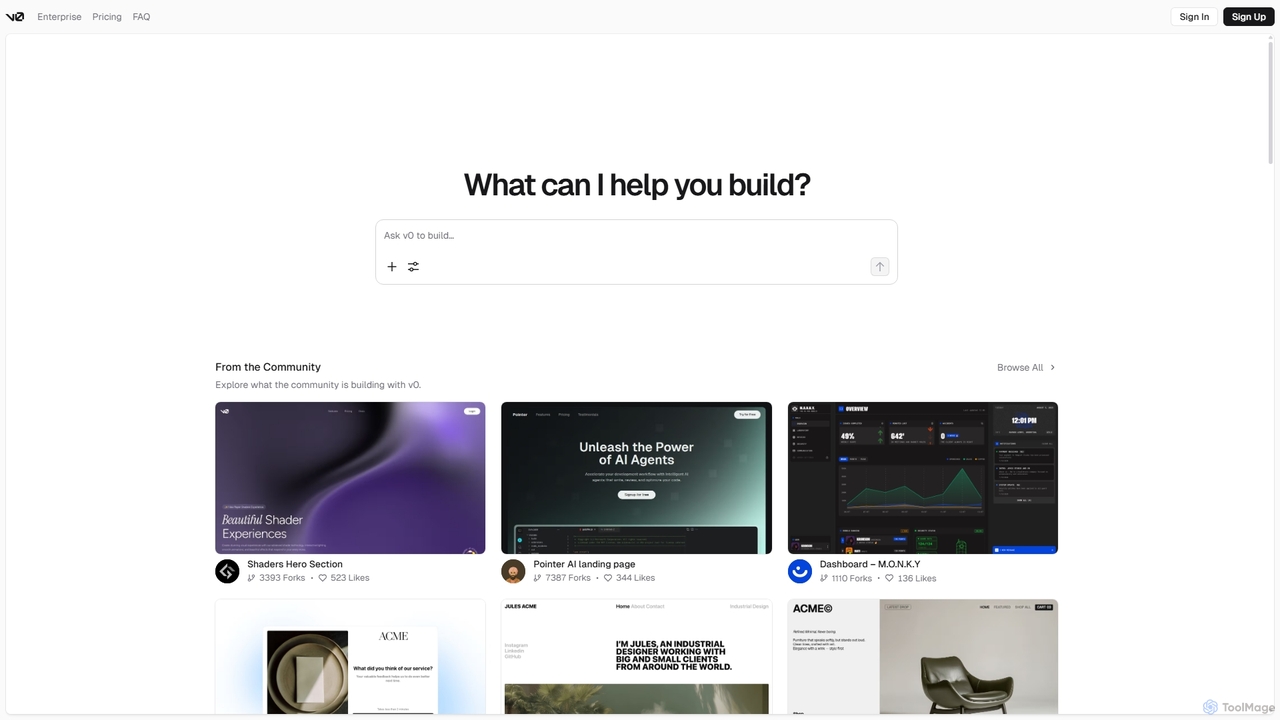
Task: Focus the 'Ask v0 to build' prompt field
Action: coord(636,236)
